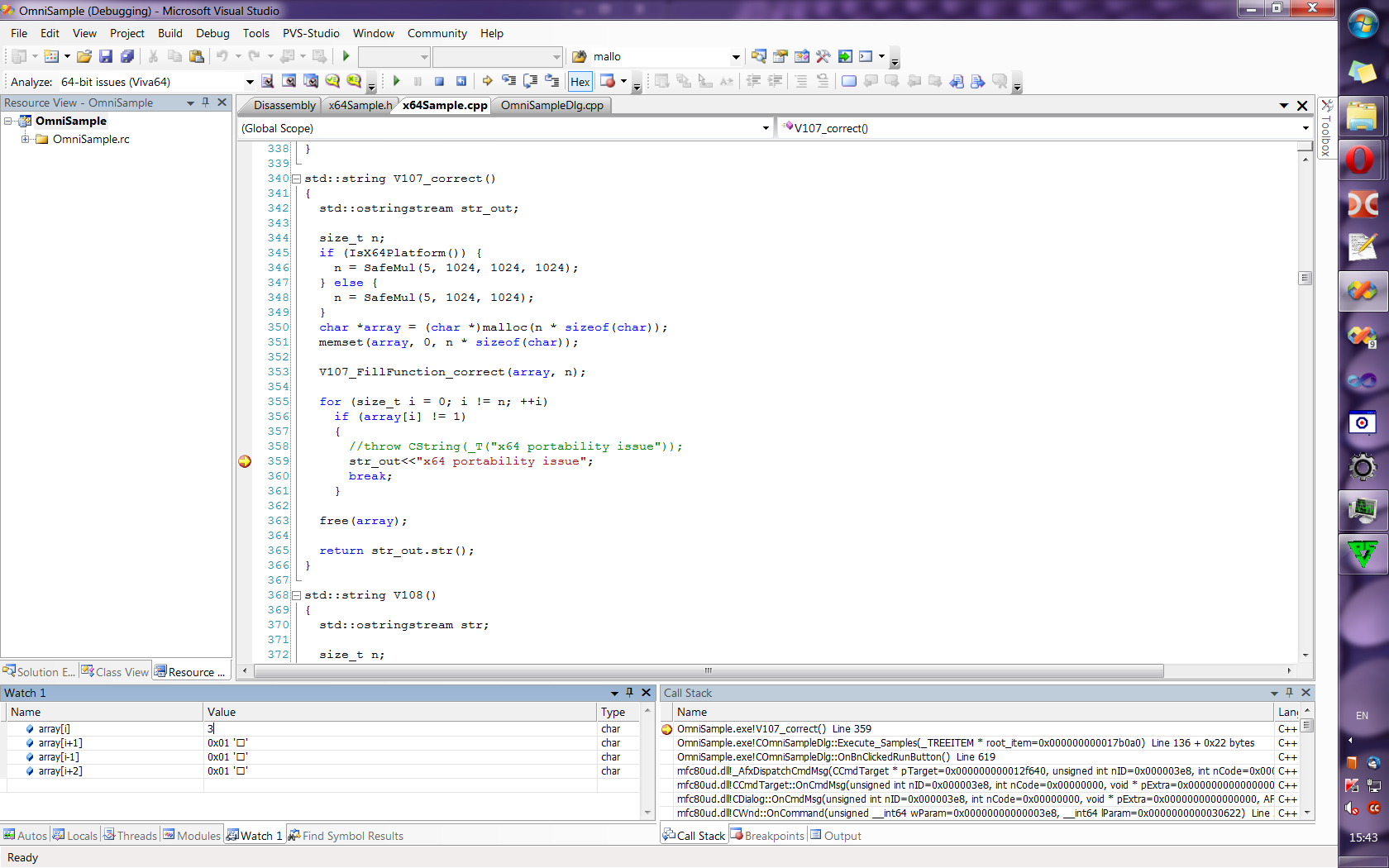Open the Analyze 64-bit issues dropdown

(x=250, y=82)
